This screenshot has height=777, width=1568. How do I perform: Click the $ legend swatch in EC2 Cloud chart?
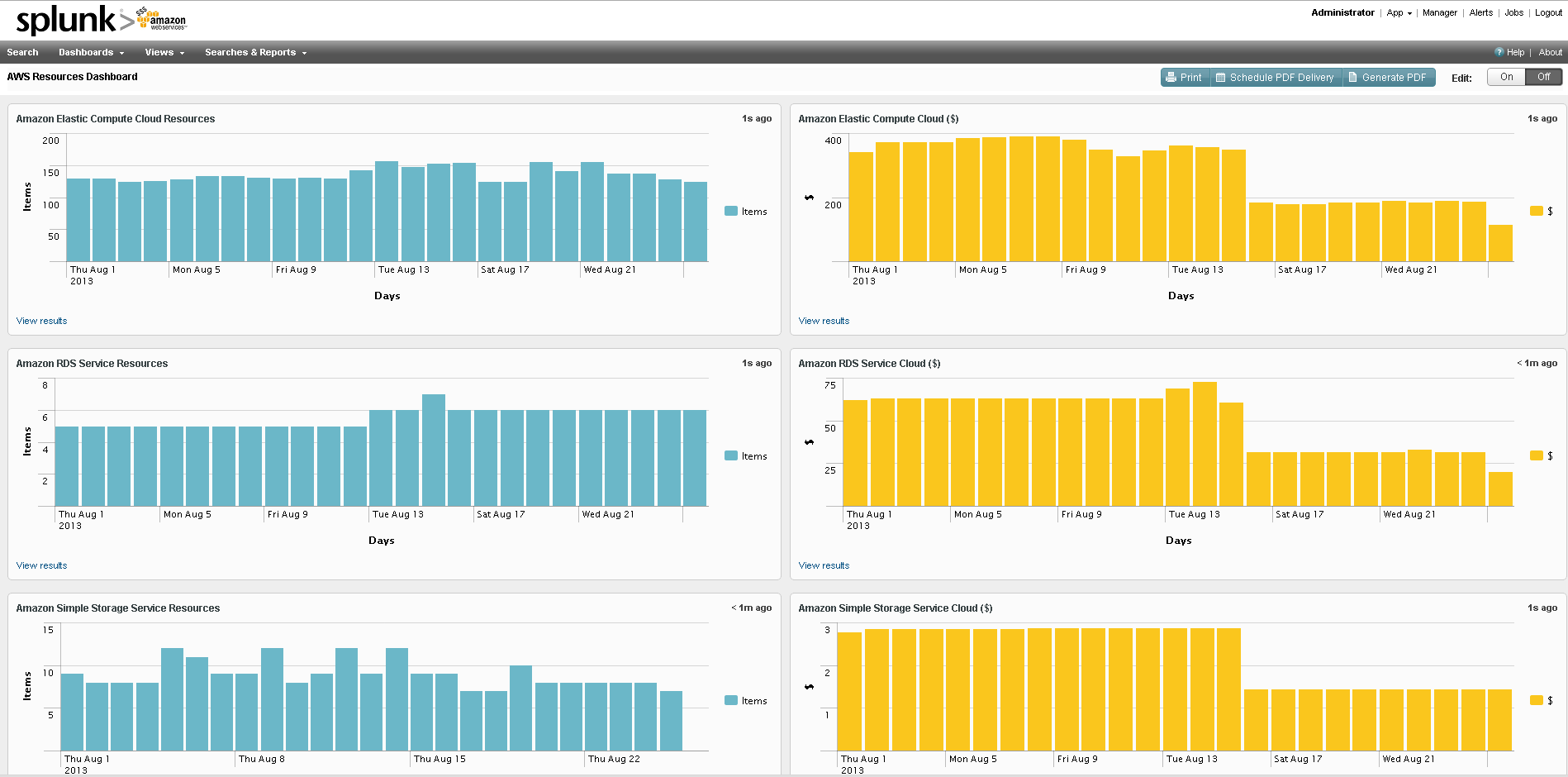pyautogui.click(x=1536, y=211)
